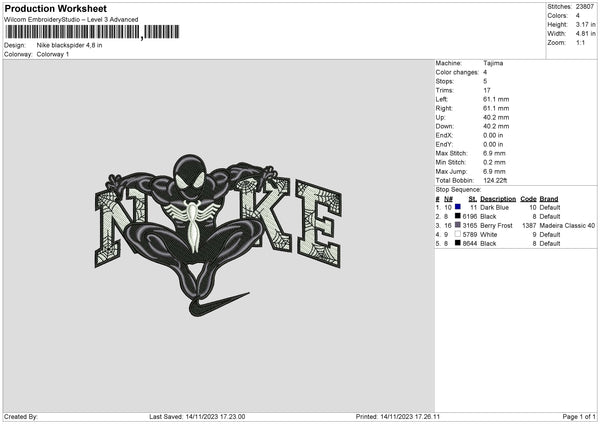The image size is (600, 424).
Task: Click the 'Brand' column header
Action: (549, 199)
